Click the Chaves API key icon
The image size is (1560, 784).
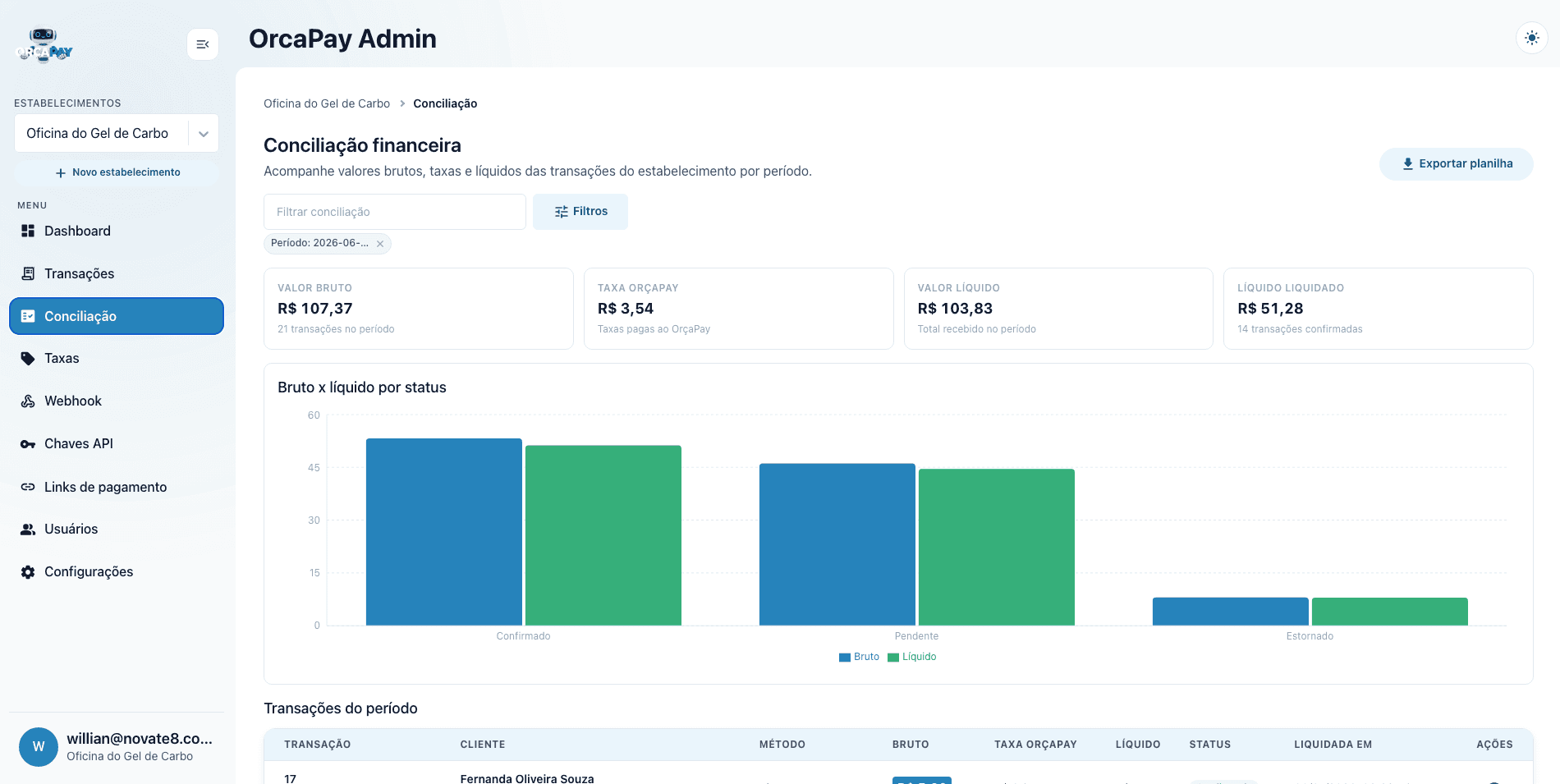pos(28,444)
